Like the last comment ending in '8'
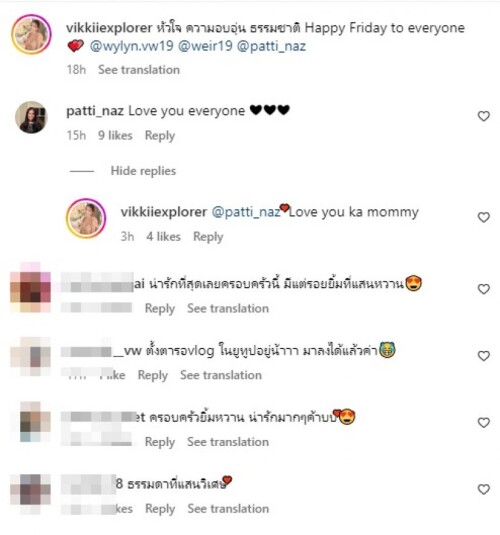 click(x=483, y=489)
